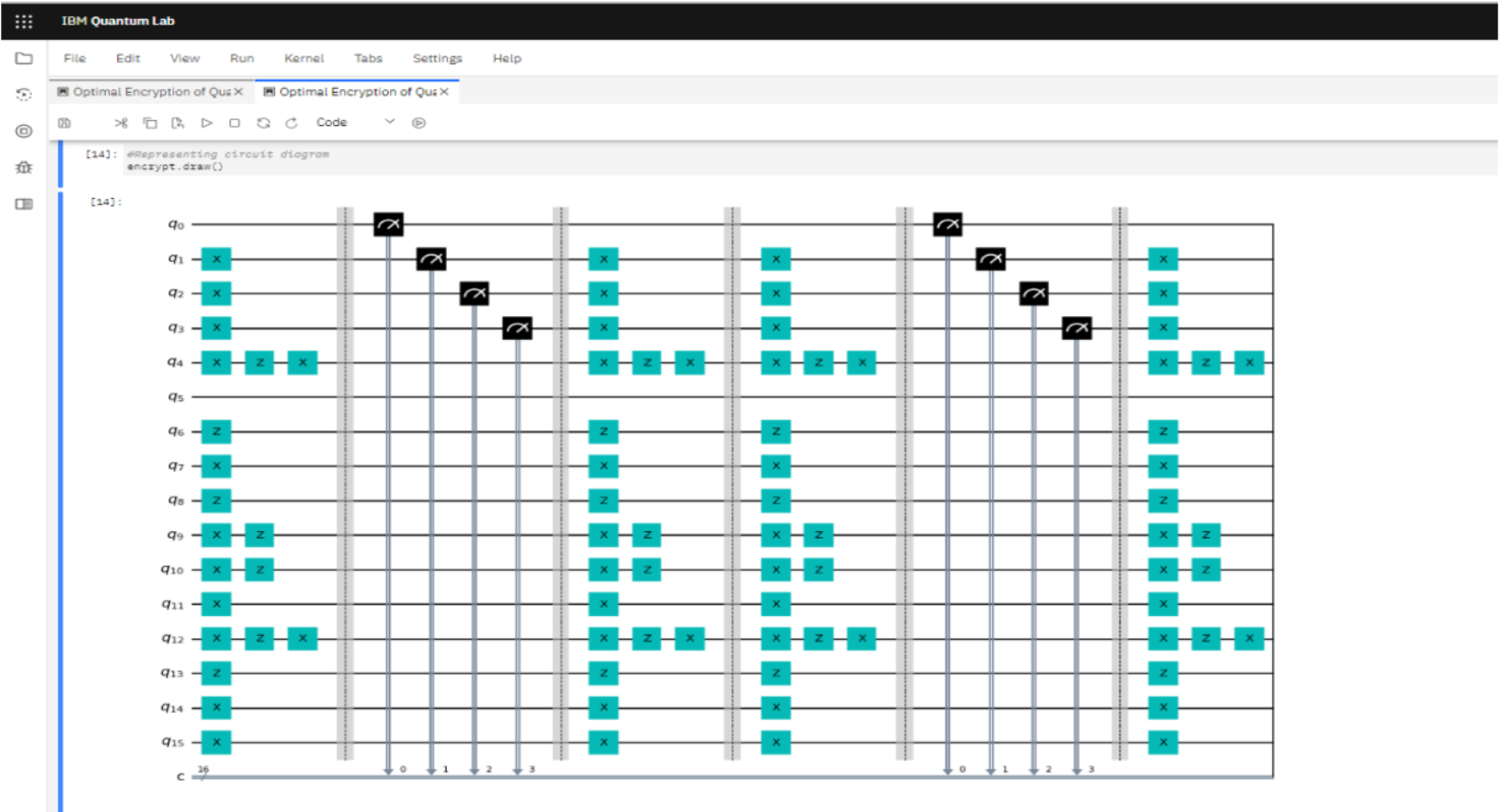Click the save notebook icon

64,123
